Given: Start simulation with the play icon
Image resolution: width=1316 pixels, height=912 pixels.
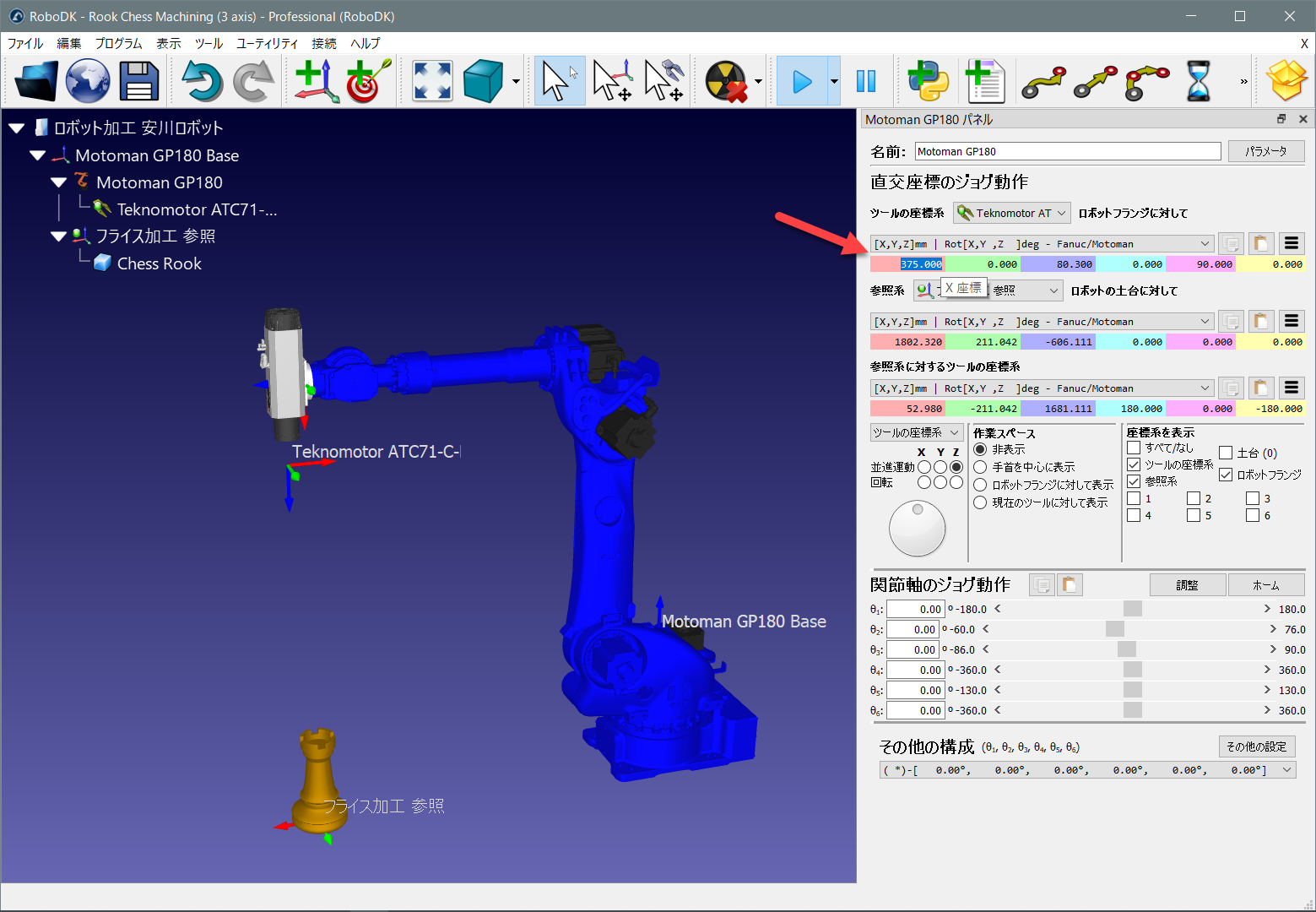Looking at the screenshot, I should pos(801,81).
